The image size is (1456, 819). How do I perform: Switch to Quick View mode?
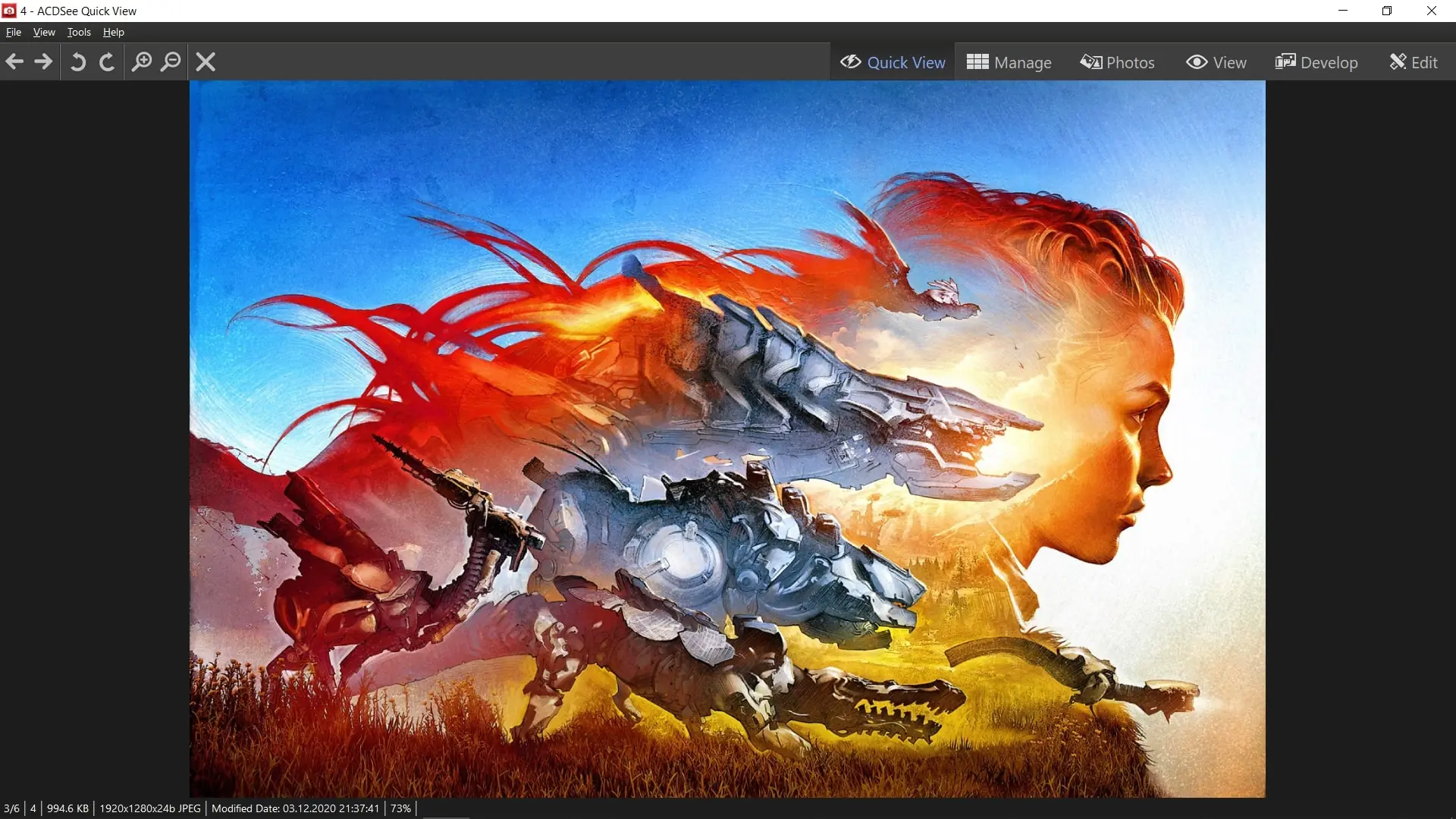click(x=893, y=62)
